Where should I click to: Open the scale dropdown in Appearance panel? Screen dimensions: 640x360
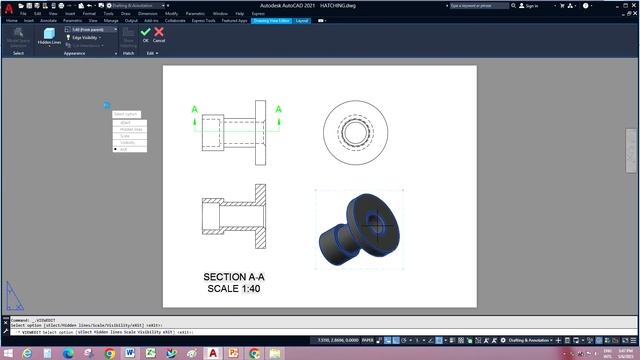[x=91, y=30]
